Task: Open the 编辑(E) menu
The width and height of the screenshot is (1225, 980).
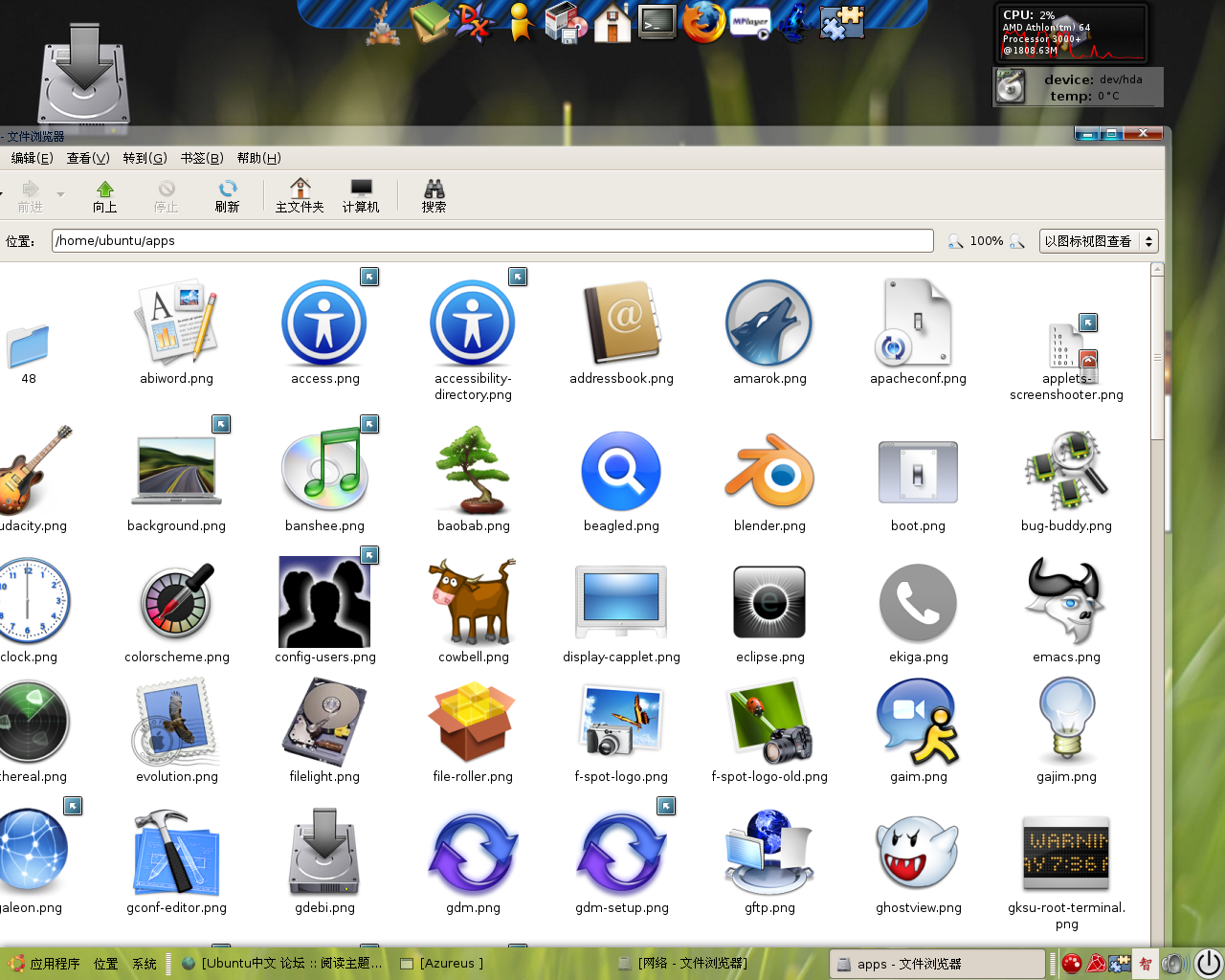Action: (32, 158)
